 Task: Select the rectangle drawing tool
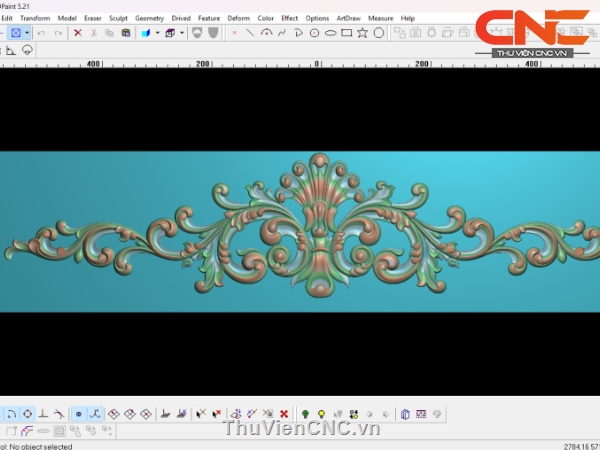346,33
